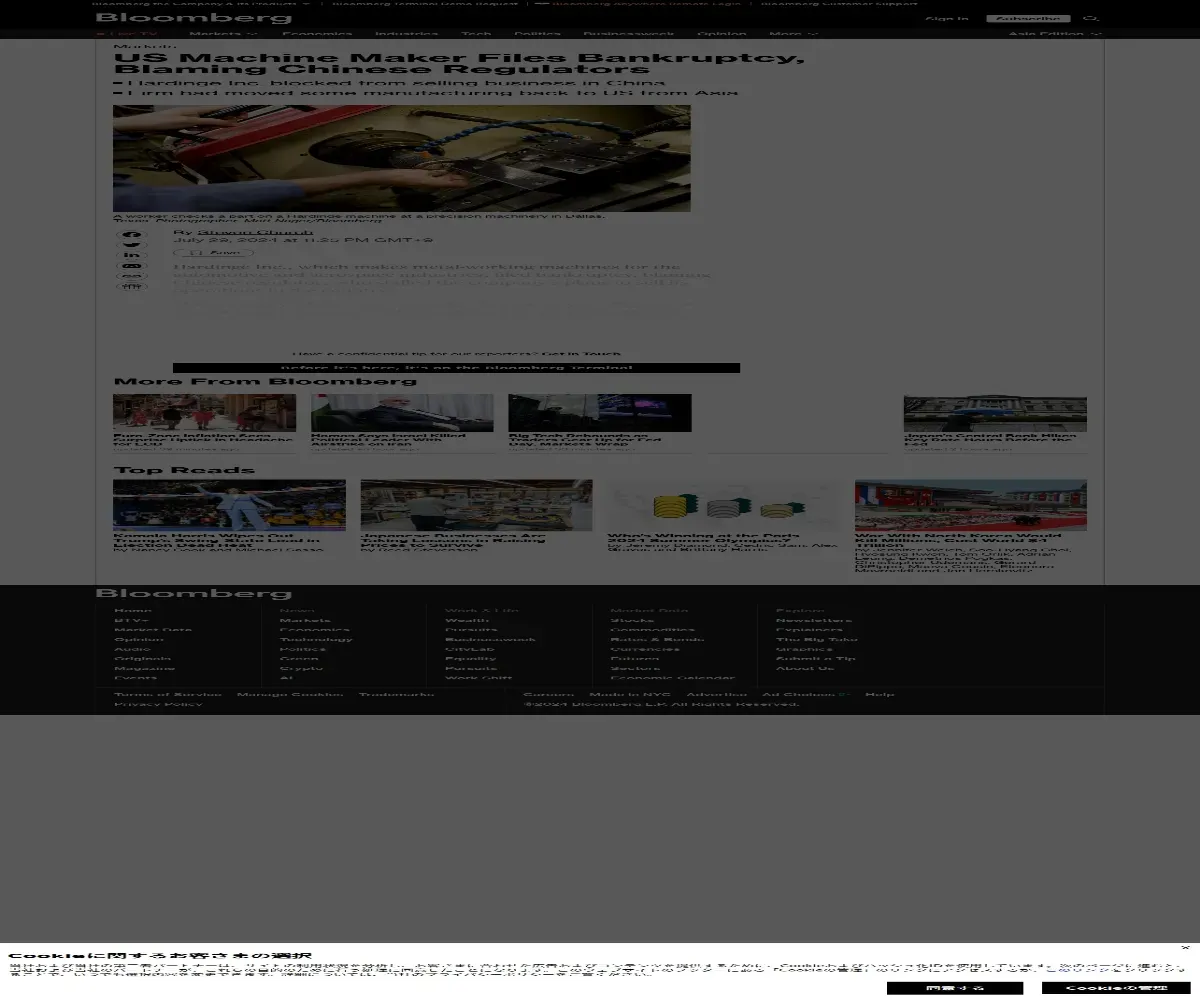
Task: Open Businessweek in the top navigation
Action: (629, 34)
